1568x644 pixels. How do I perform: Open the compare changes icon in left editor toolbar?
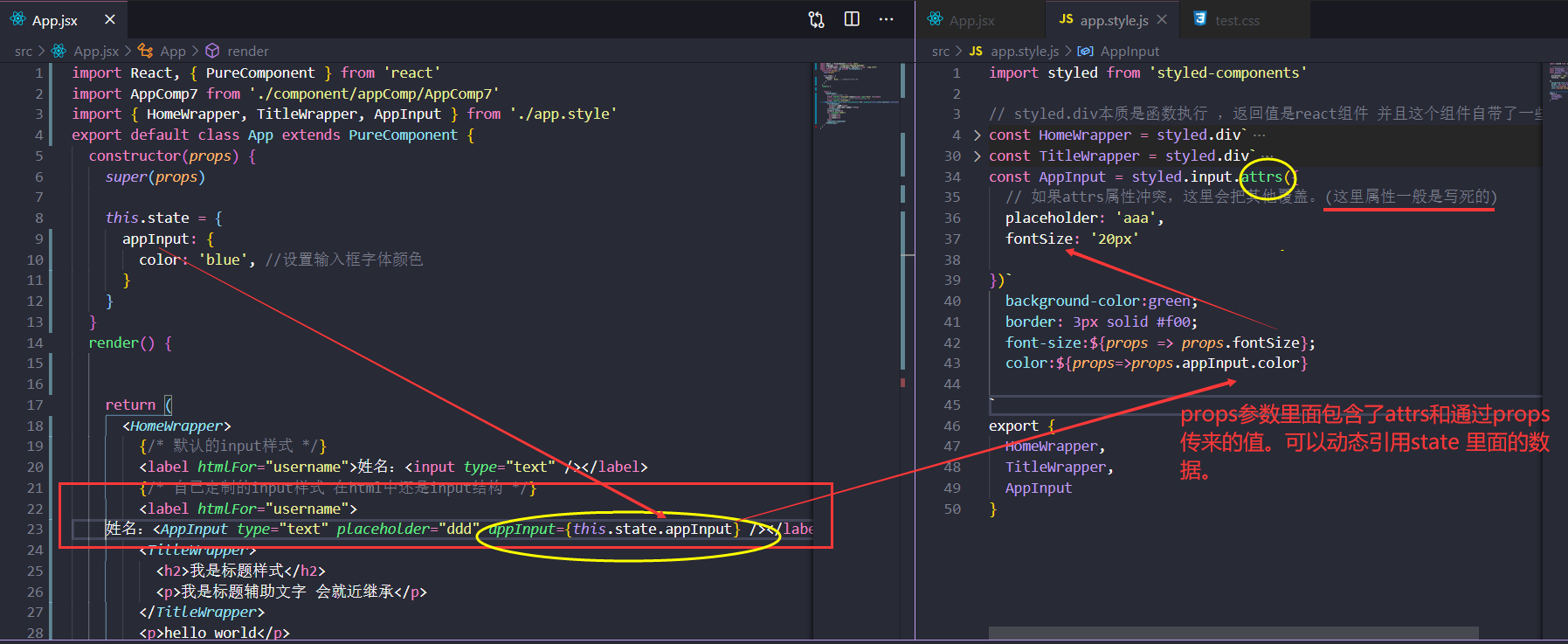[817, 19]
